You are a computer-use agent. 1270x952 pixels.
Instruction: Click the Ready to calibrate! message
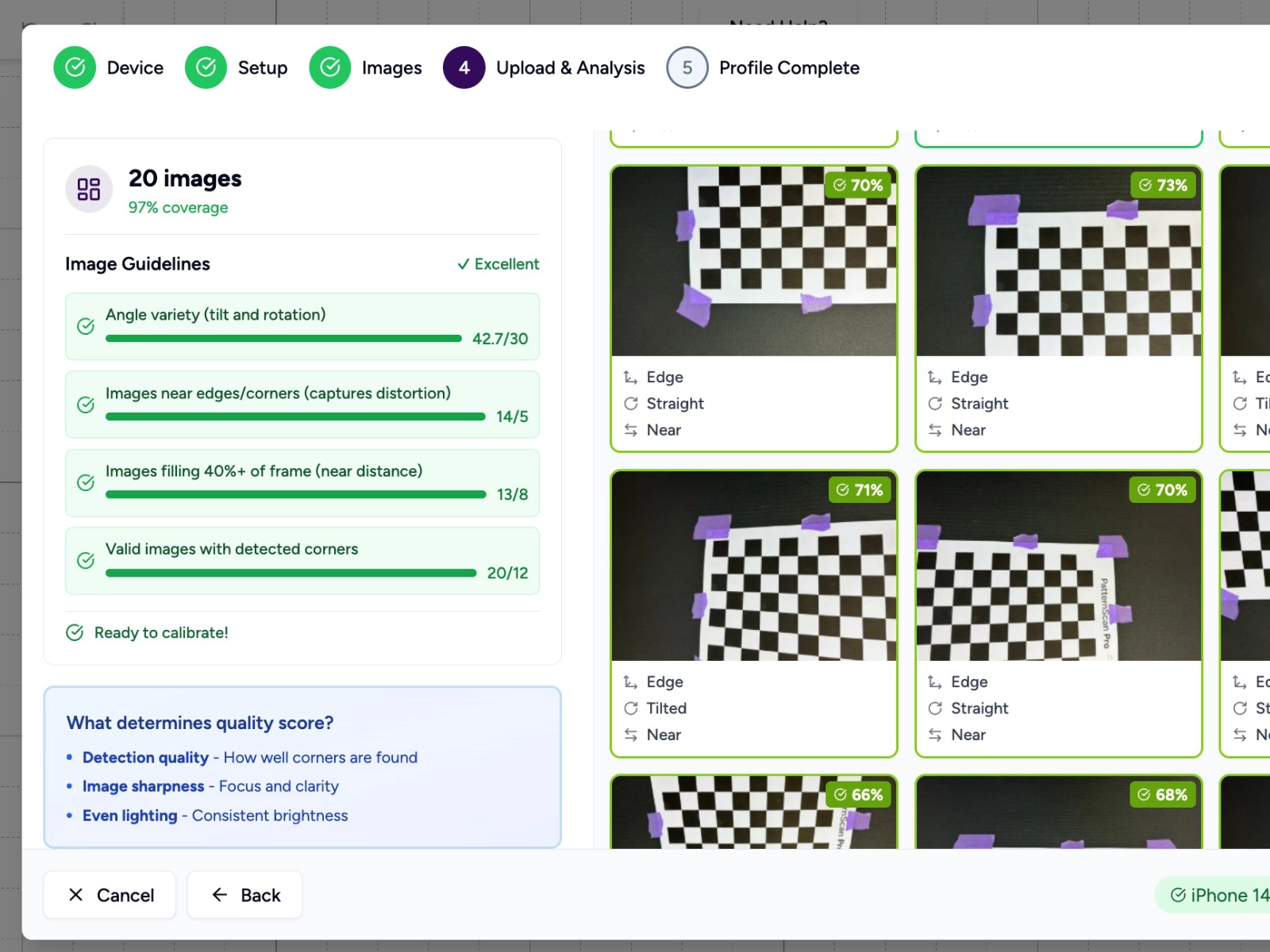(161, 632)
